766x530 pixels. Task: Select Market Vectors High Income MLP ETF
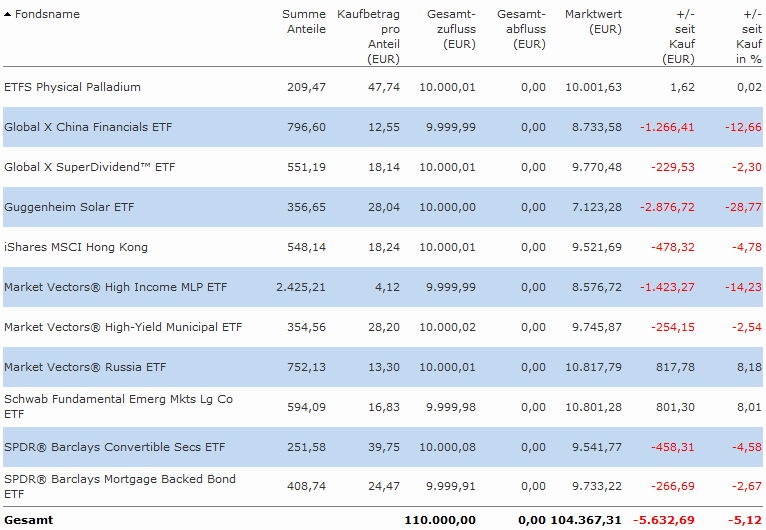[x=115, y=287]
